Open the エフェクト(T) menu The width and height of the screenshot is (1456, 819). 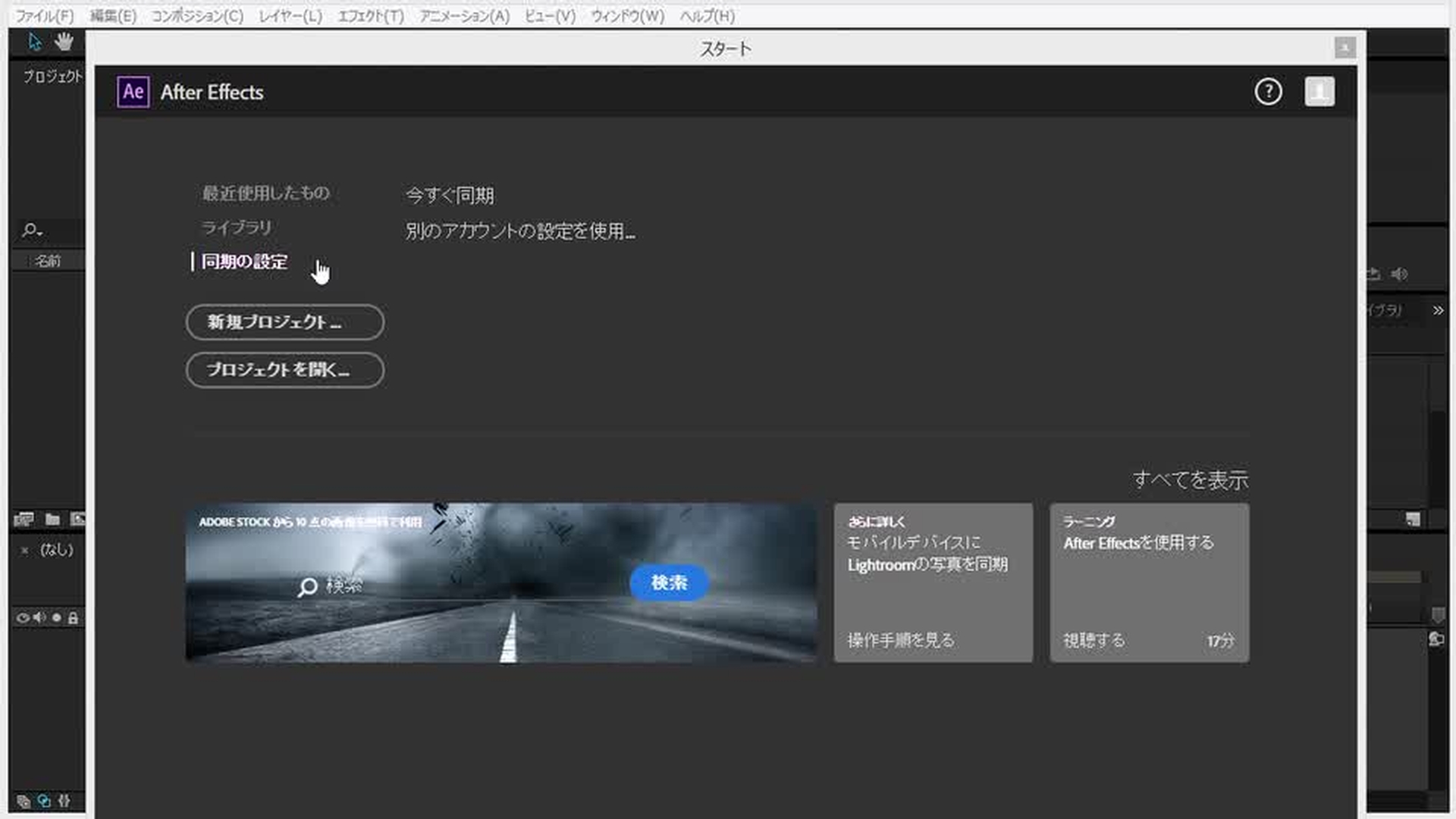[x=371, y=16]
